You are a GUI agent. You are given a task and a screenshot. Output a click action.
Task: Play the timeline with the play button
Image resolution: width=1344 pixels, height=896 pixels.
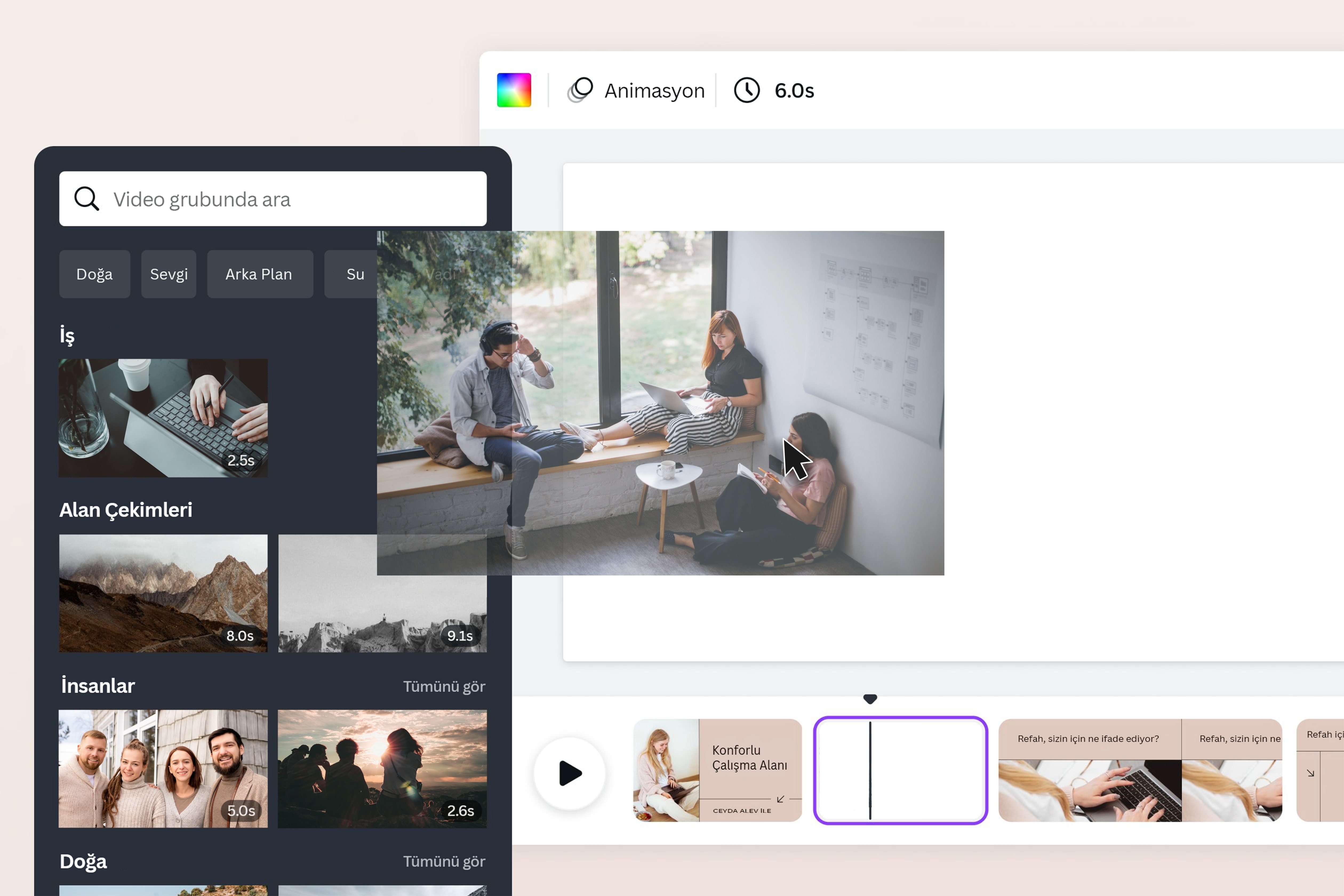pos(569,773)
